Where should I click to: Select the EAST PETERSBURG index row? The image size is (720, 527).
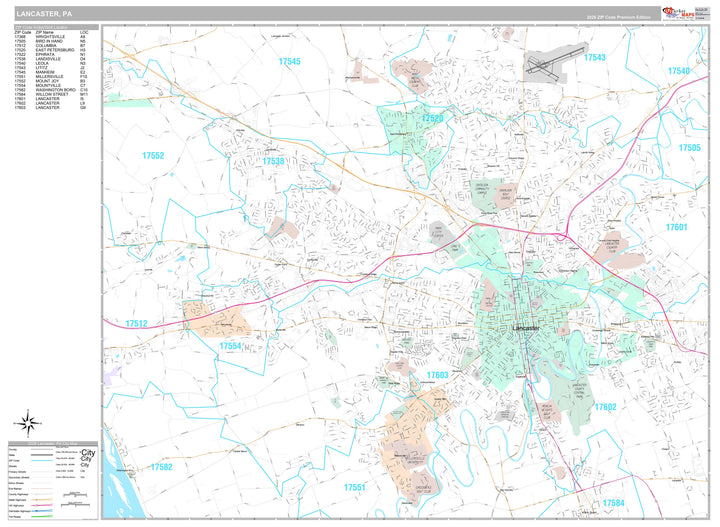click(50, 50)
